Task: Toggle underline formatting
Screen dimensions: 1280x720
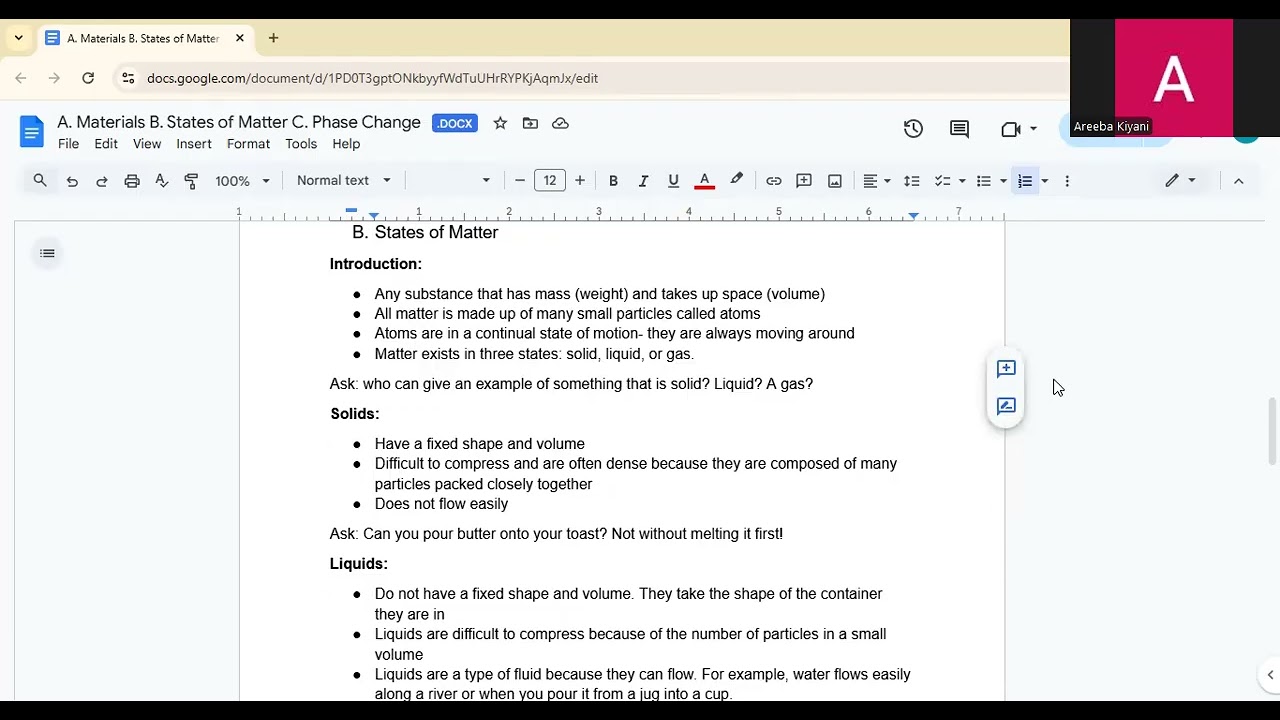Action: coord(673,181)
